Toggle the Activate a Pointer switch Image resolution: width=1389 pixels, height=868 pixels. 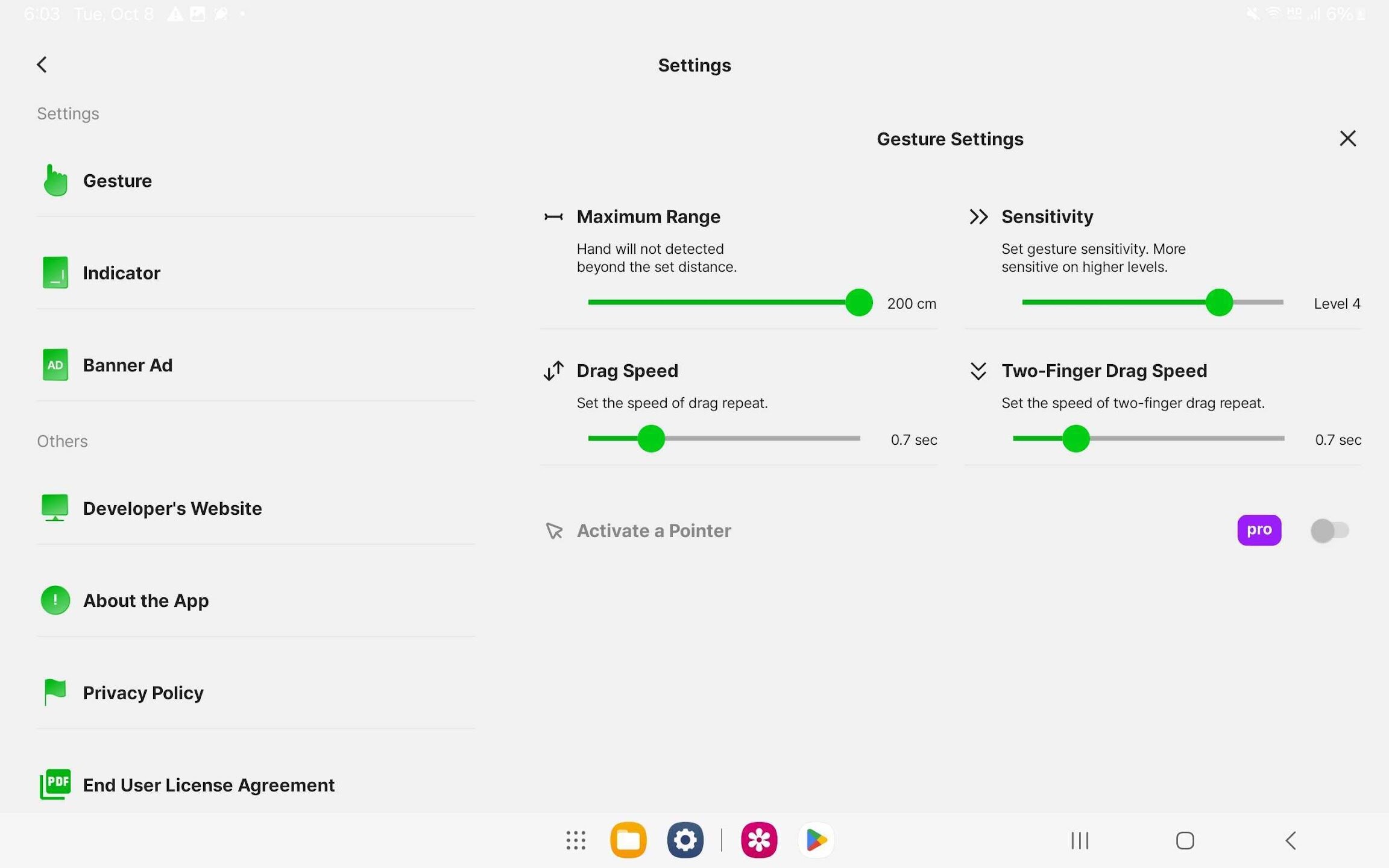pos(1329,531)
